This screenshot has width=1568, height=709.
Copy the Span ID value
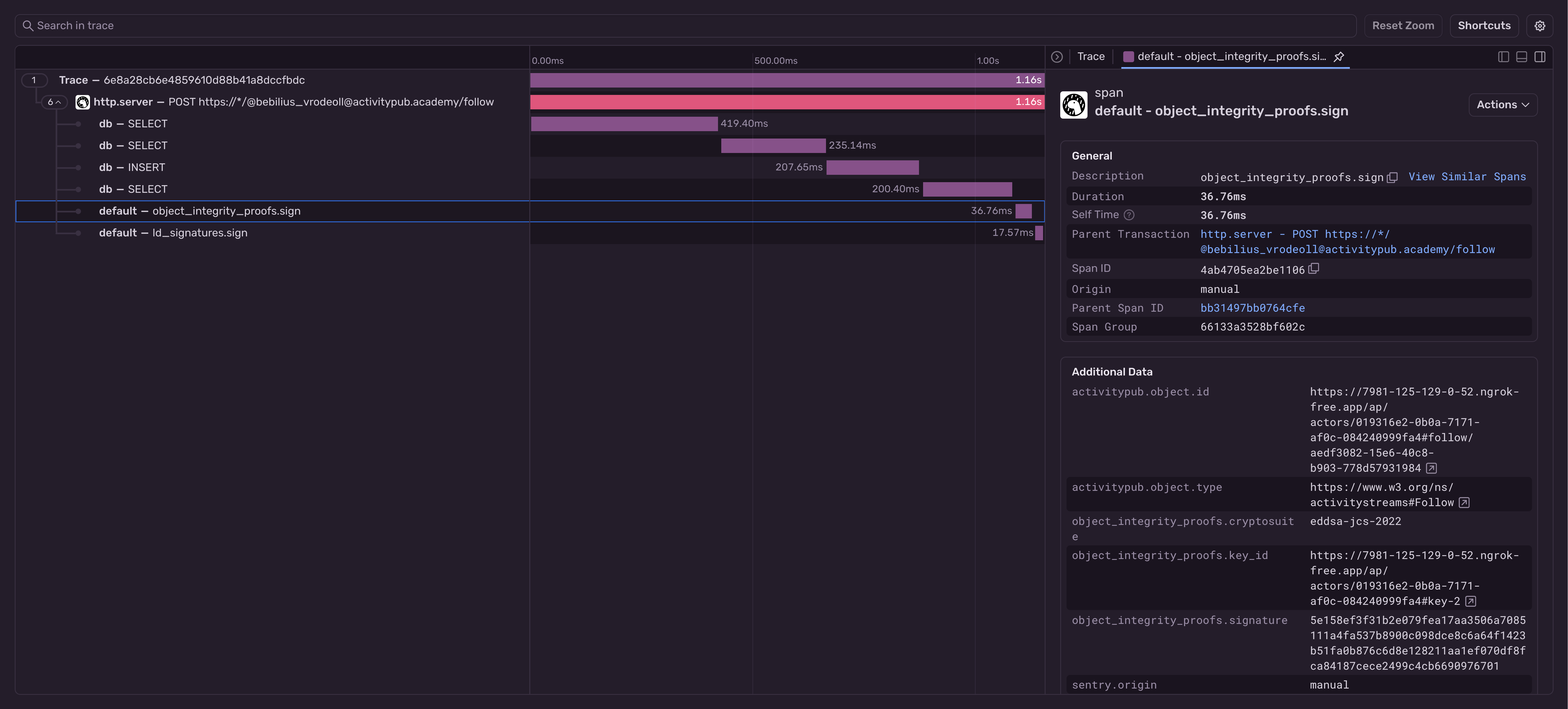click(x=1314, y=268)
